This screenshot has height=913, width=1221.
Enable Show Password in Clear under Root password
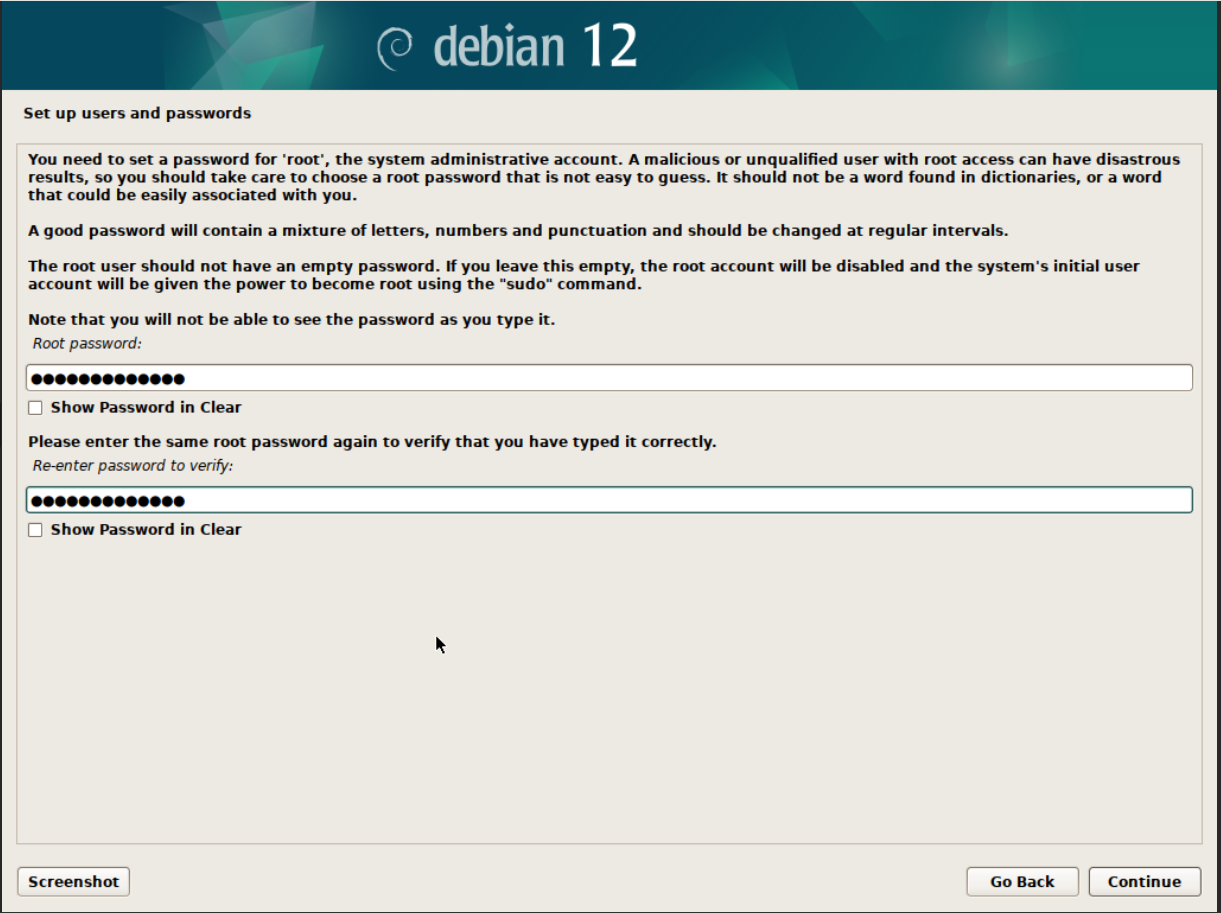pos(36,408)
